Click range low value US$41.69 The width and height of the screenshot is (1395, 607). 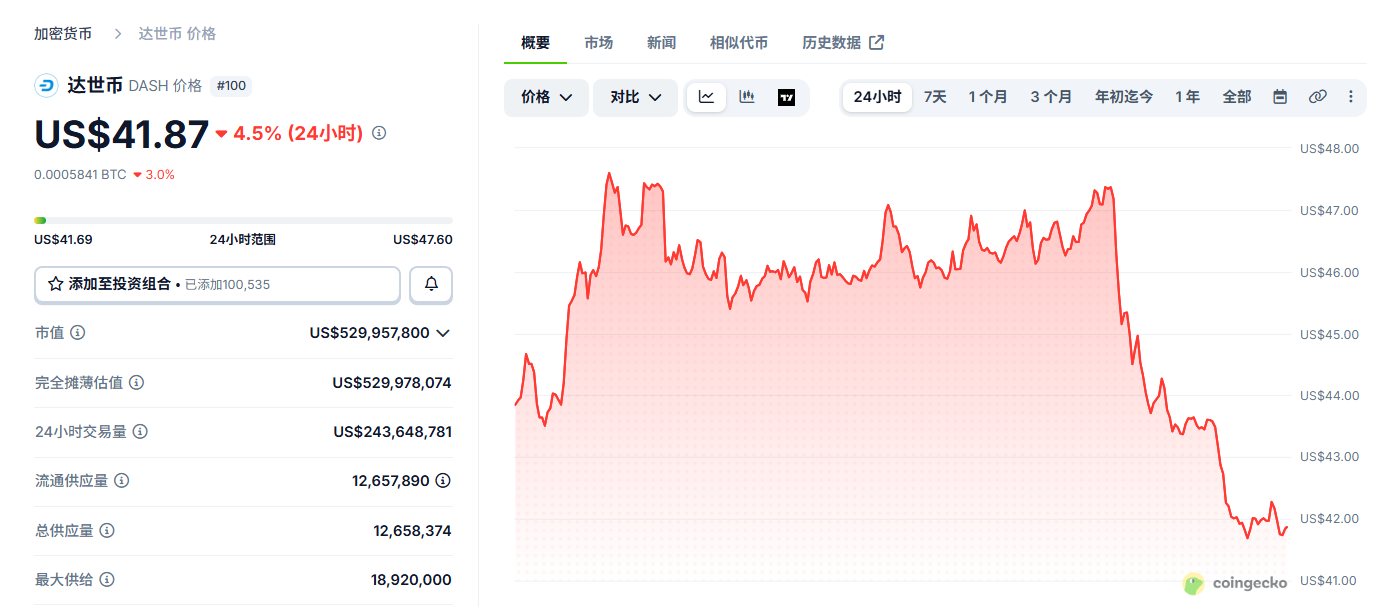coord(63,240)
